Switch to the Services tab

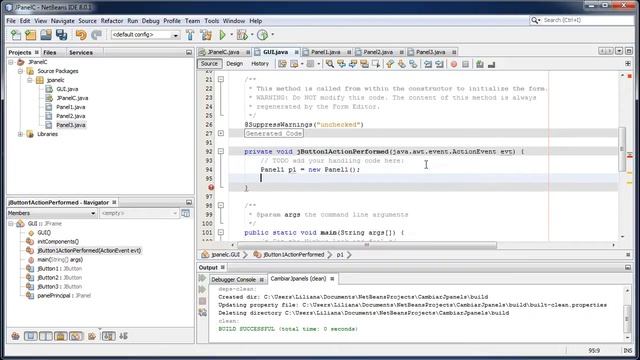(81, 53)
